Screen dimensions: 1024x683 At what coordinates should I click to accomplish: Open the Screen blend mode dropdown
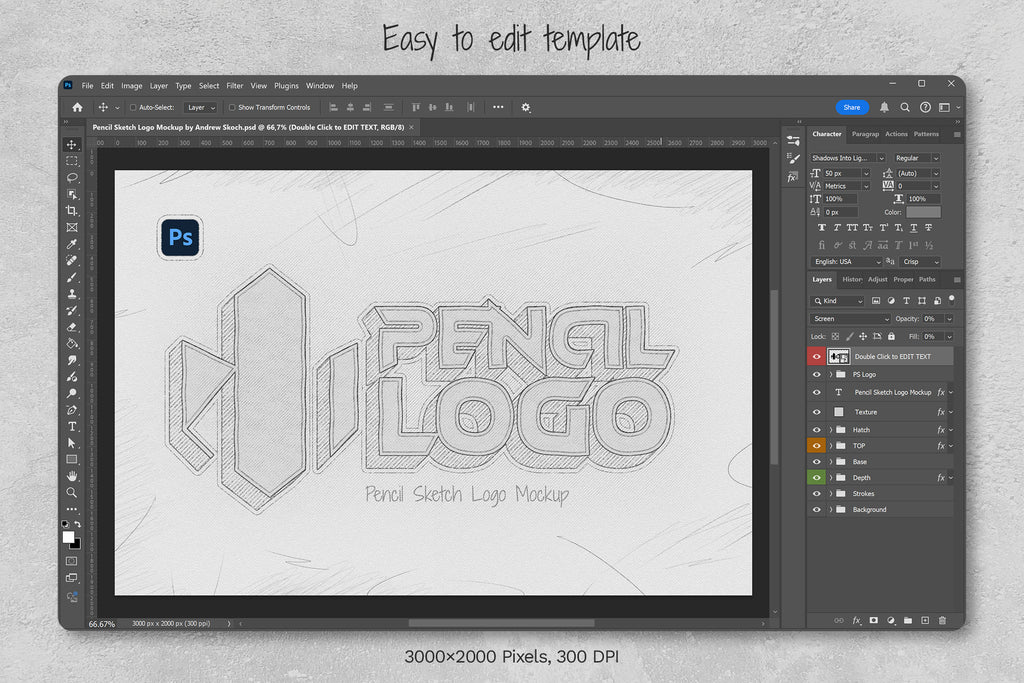850,319
